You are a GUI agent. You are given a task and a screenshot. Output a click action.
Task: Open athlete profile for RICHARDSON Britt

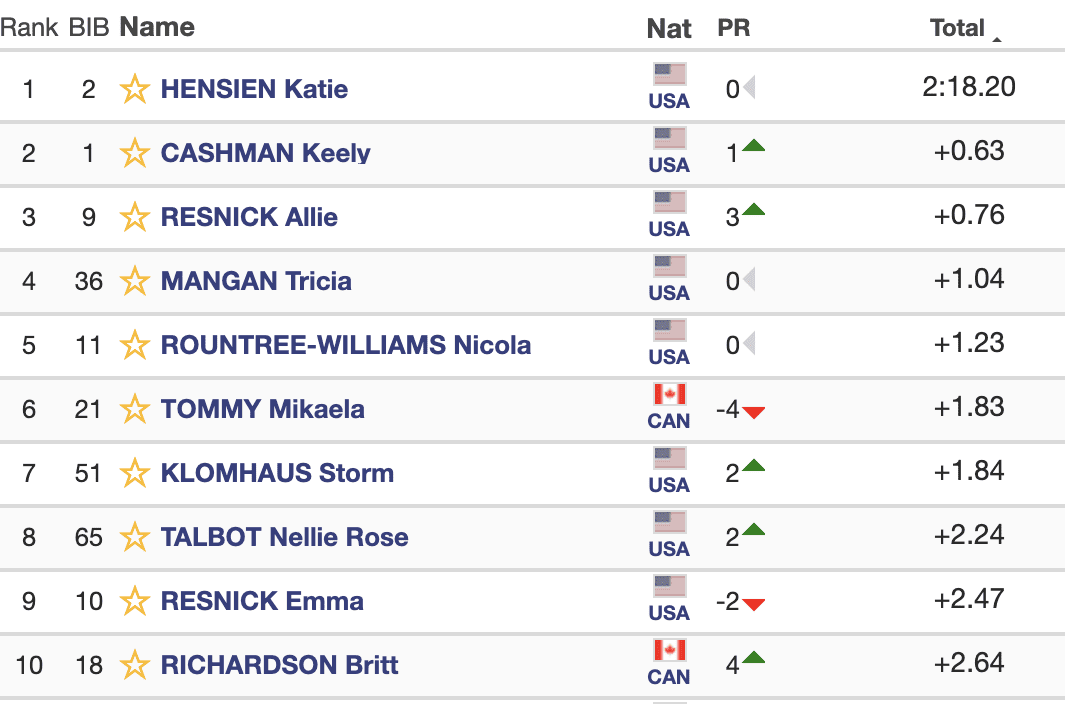click(279, 665)
